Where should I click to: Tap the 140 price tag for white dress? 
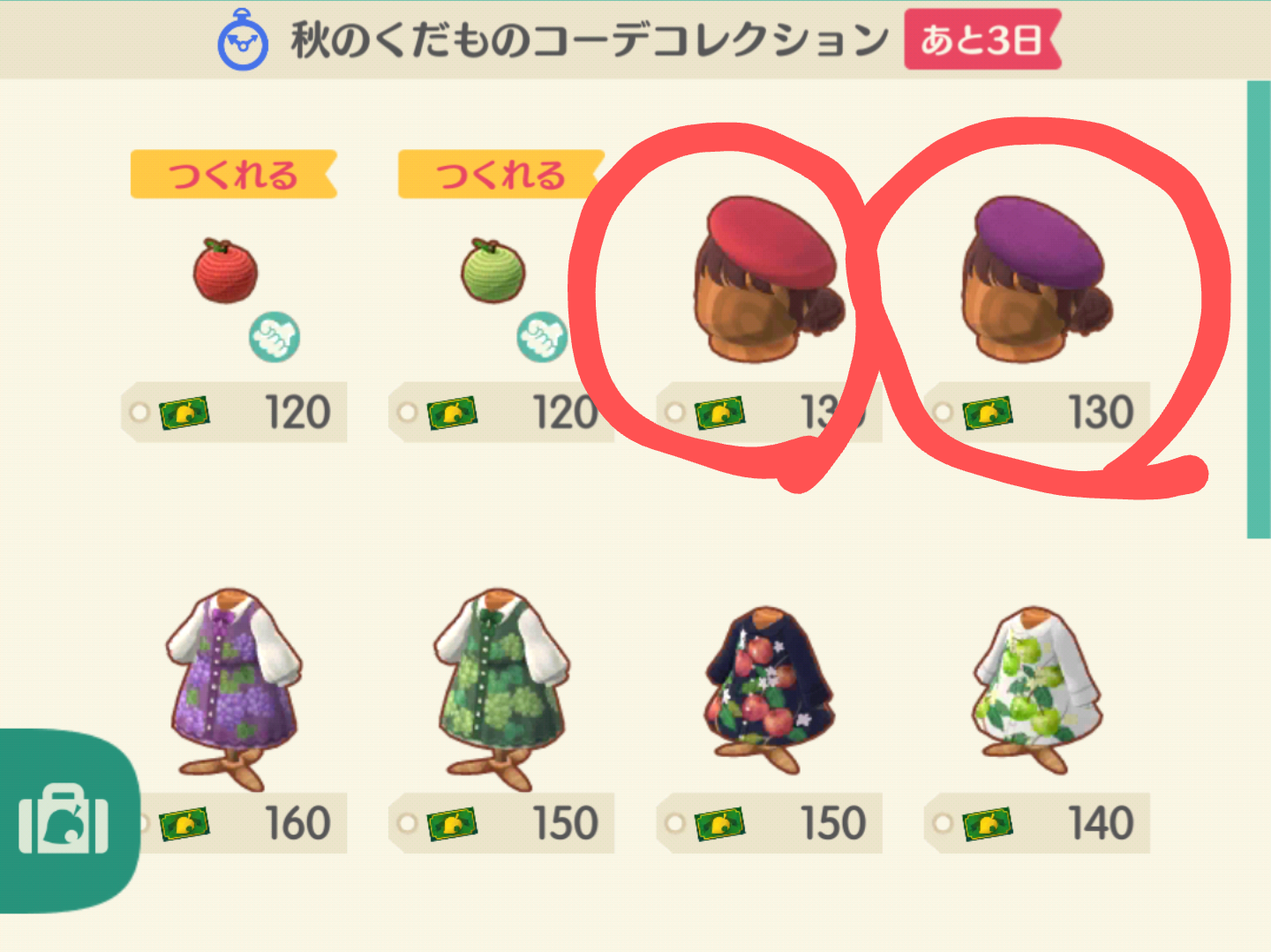[1037, 823]
